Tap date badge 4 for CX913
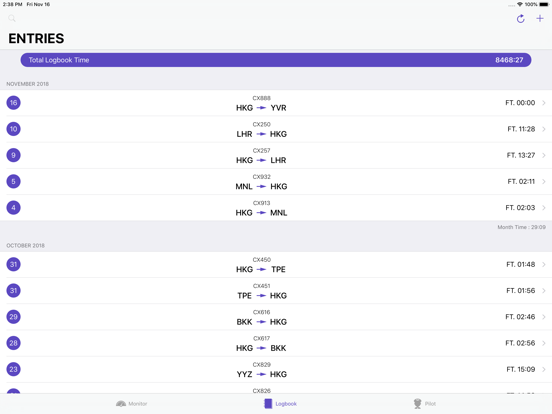 click(13, 208)
